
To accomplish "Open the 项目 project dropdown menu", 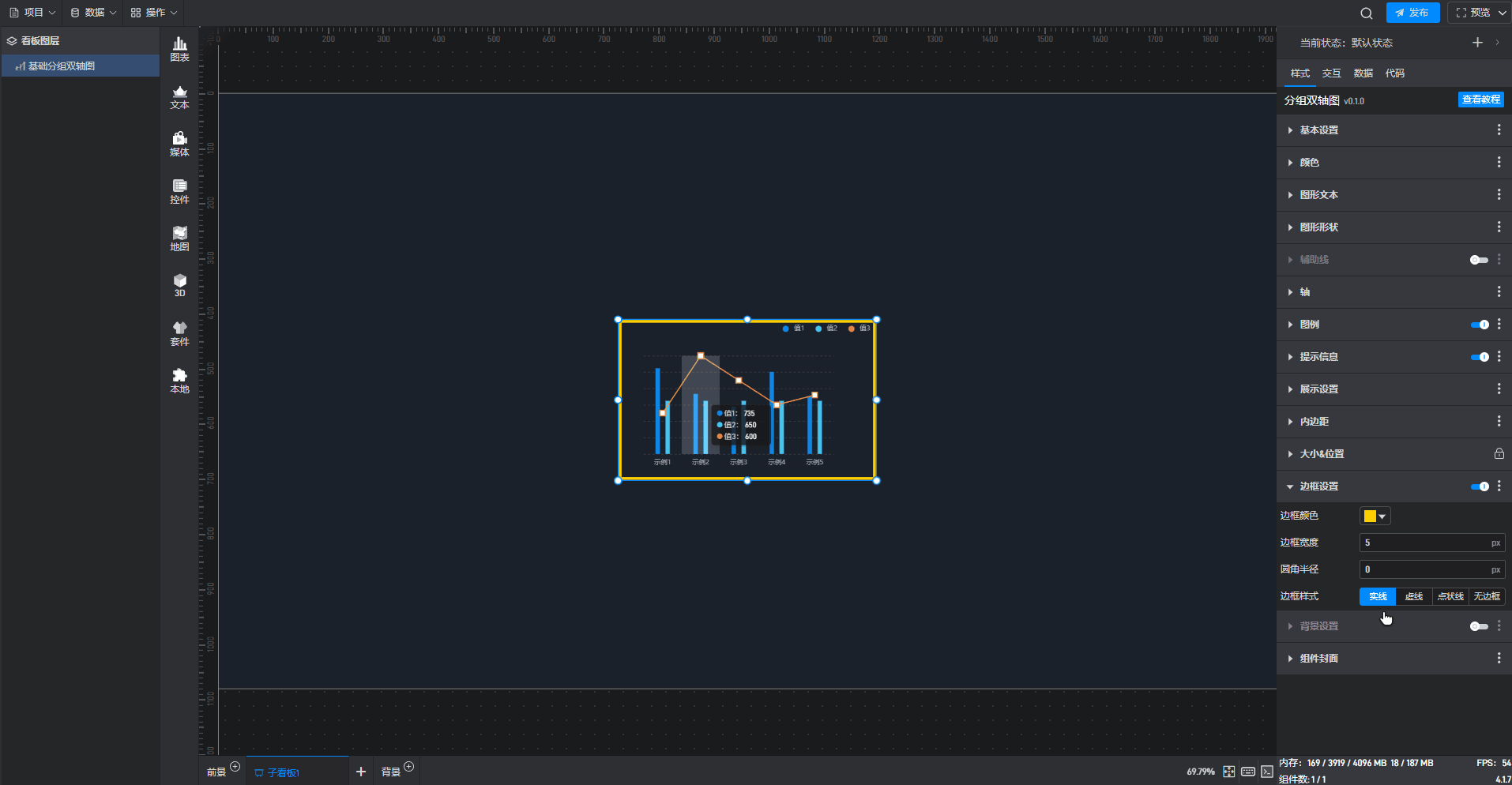I will click(32, 13).
